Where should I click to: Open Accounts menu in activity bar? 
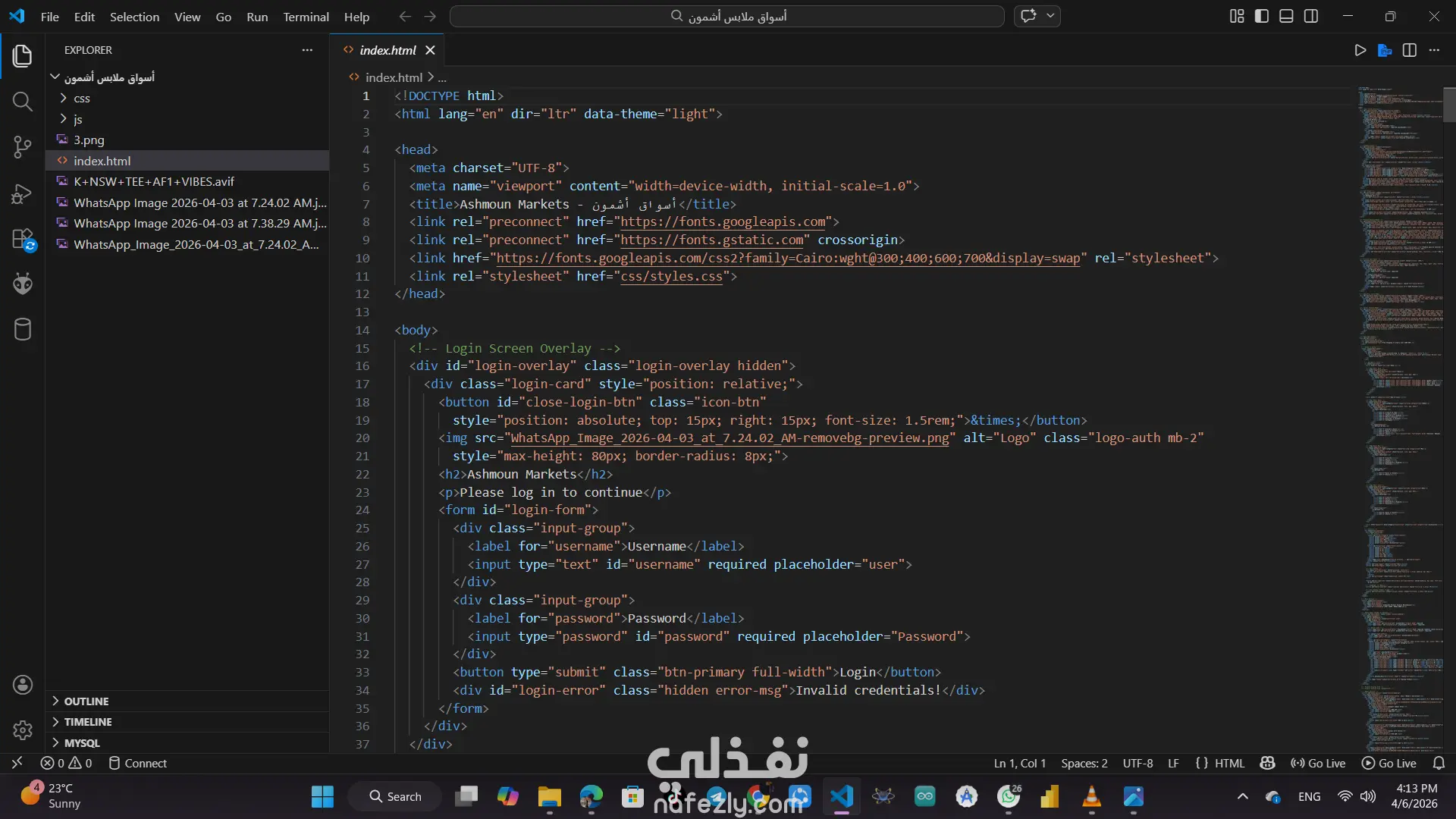coord(23,685)
